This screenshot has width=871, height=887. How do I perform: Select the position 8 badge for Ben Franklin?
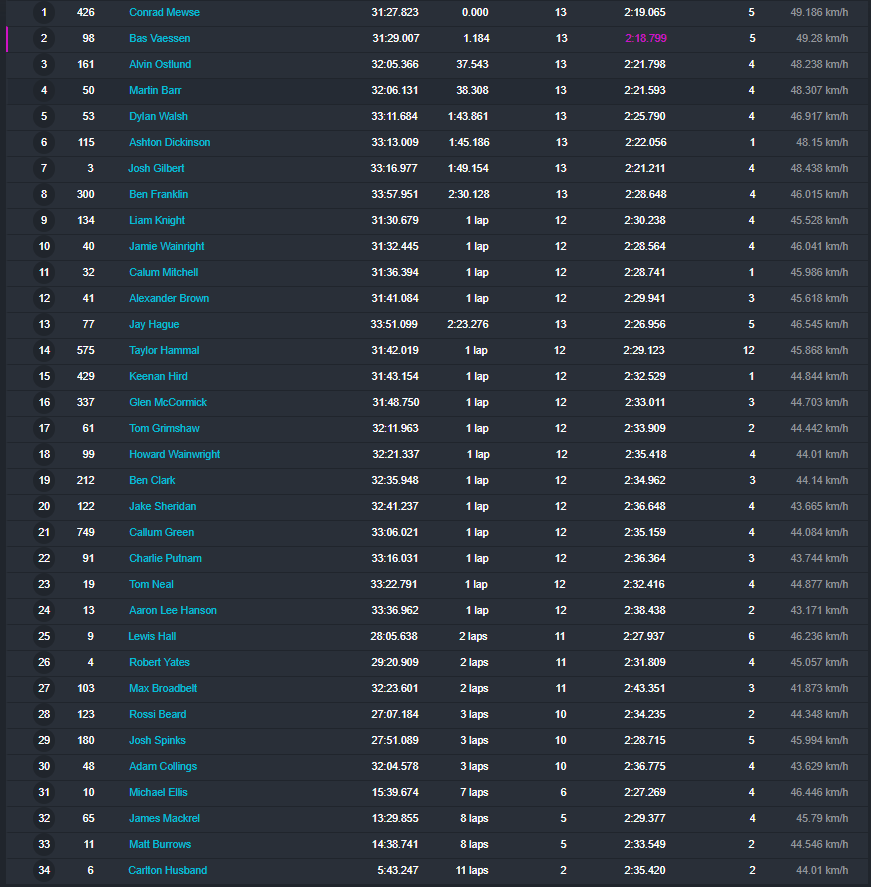click(x=44, y=194)
